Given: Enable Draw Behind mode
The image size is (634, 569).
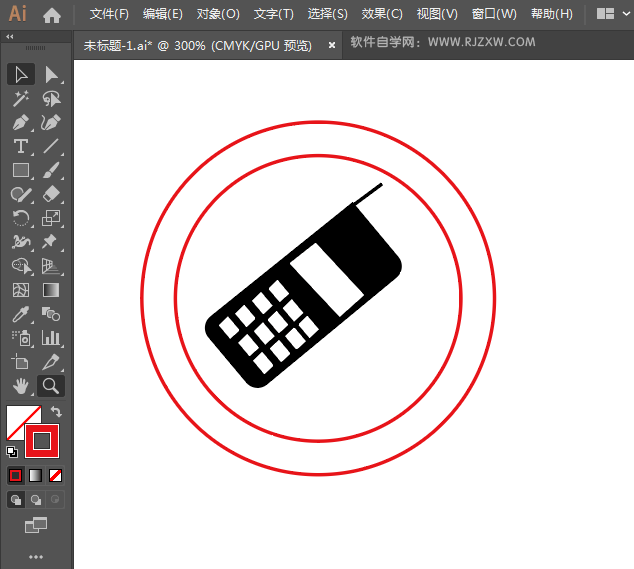Looking at the screenshot, I should [x=36, y=500].
